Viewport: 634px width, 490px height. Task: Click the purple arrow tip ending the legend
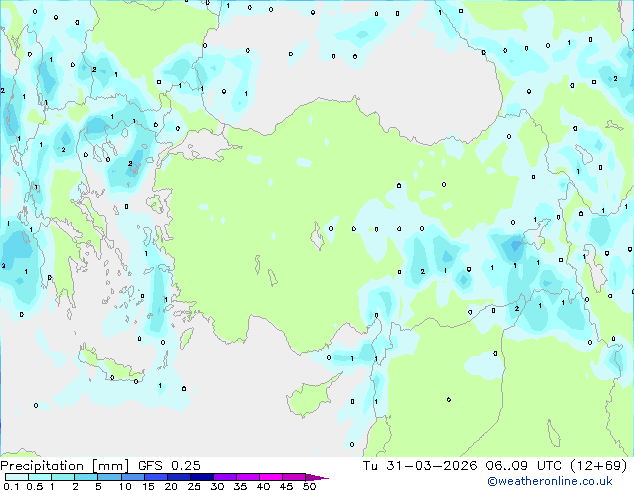click(x=317, y=478)
